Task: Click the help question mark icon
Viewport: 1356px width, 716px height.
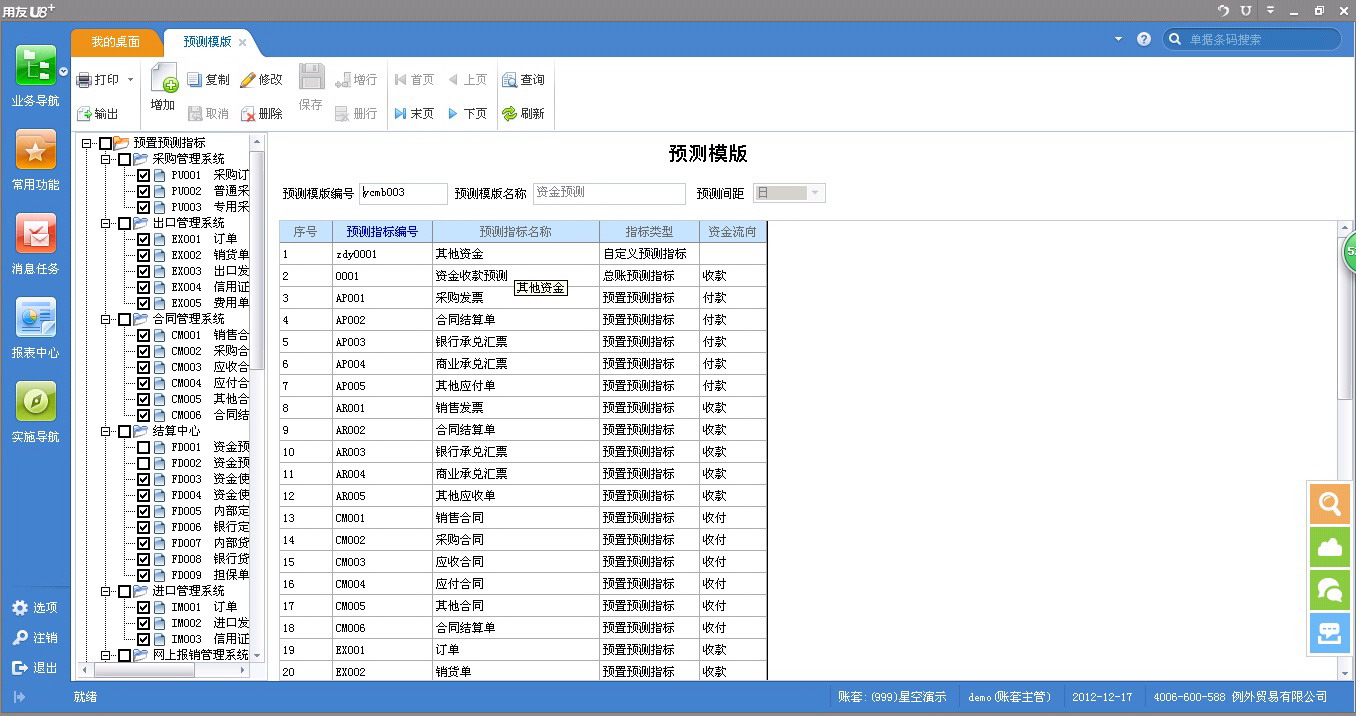Action: point(1144,40)
